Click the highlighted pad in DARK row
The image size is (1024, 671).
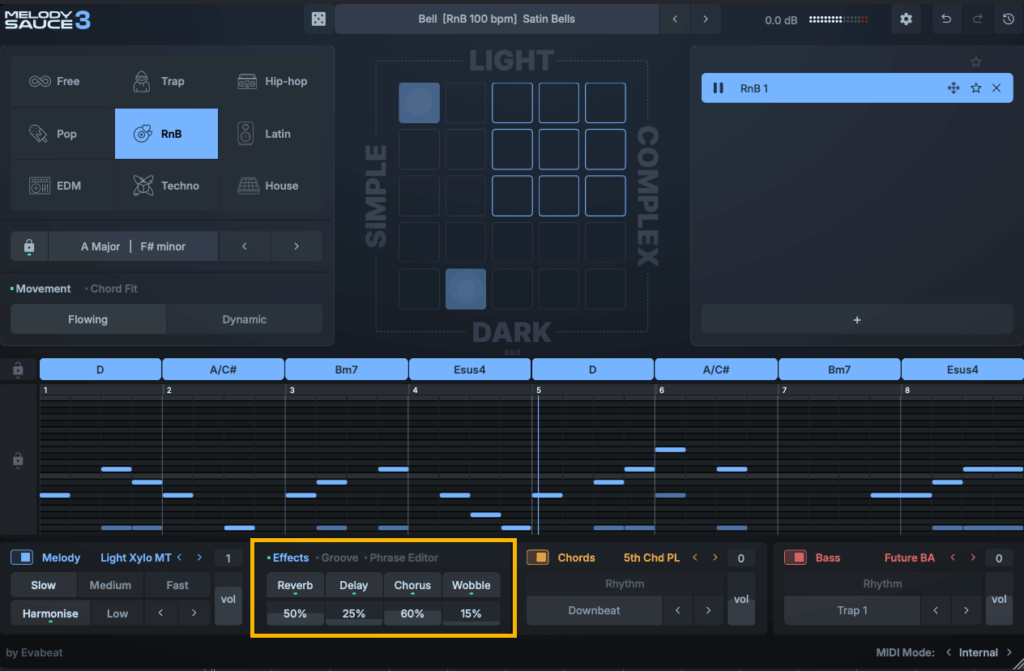tap(466, 289)
